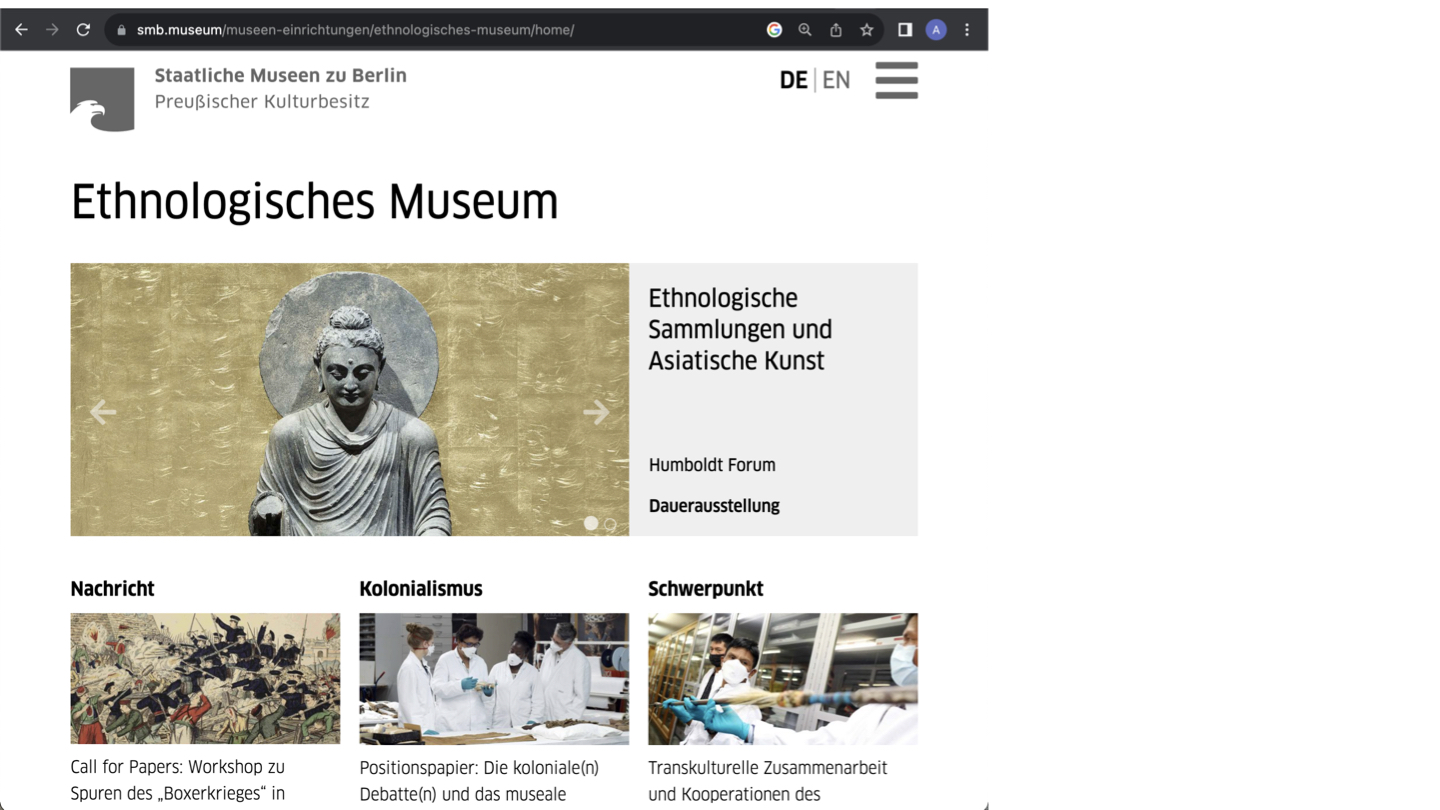This screenshot has width=1440, height=810.
Task: Switch the site language to EN
Action: 836,80
